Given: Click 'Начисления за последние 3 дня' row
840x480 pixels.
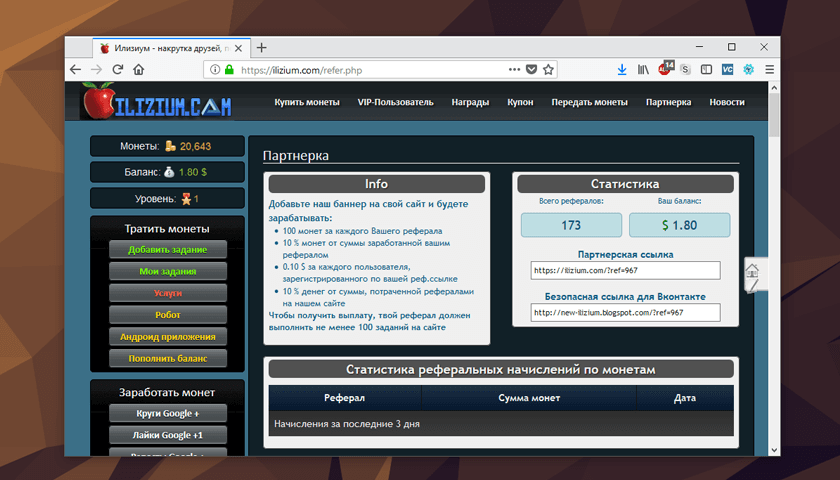Looking at the screenshot, I should pos(501,424).
